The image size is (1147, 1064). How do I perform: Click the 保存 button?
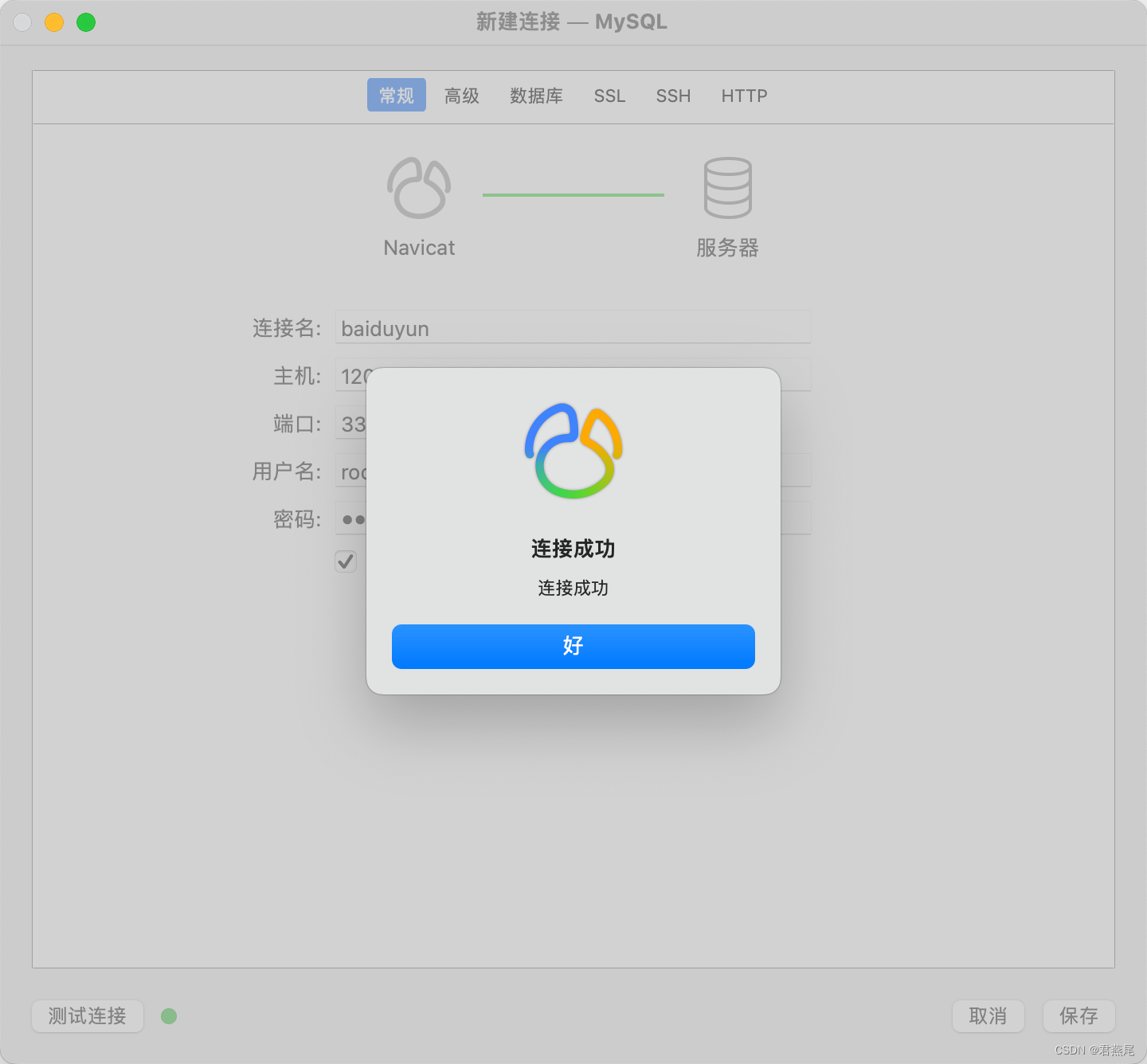coord(1078,1016)
